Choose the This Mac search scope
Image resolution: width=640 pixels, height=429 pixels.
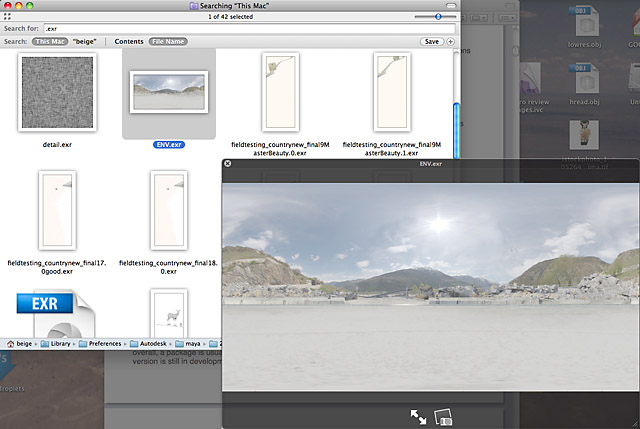point(50,42)
